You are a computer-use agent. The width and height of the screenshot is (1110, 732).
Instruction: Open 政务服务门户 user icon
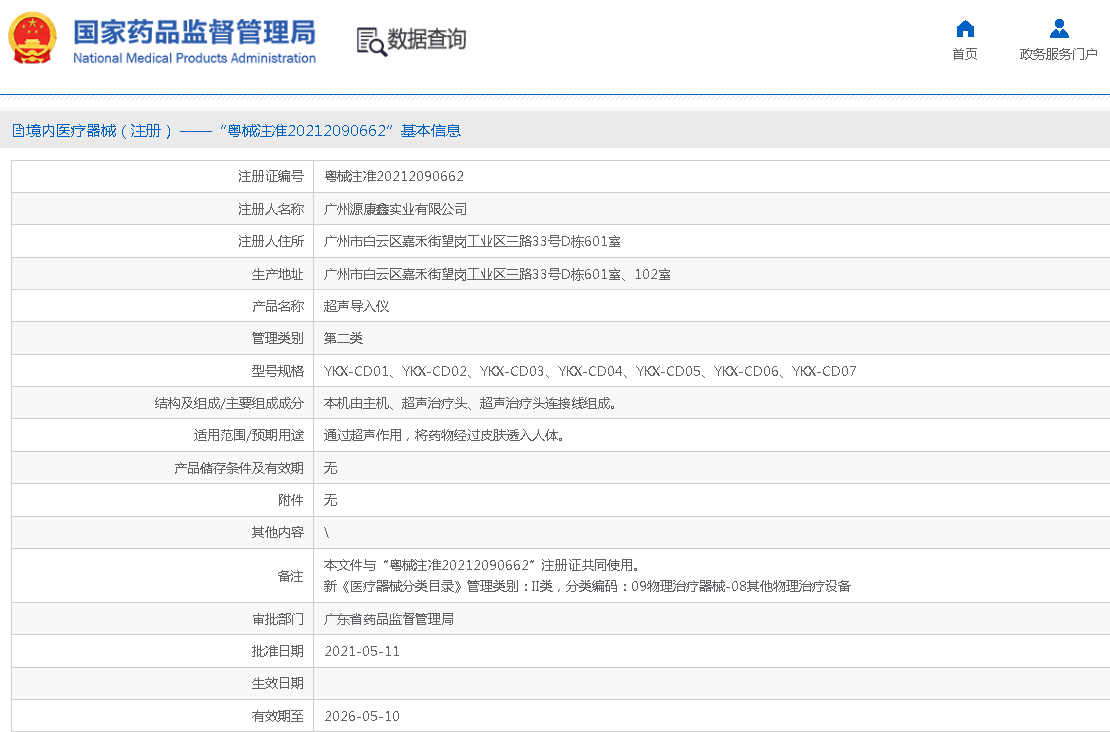[x=1059, y=28]
